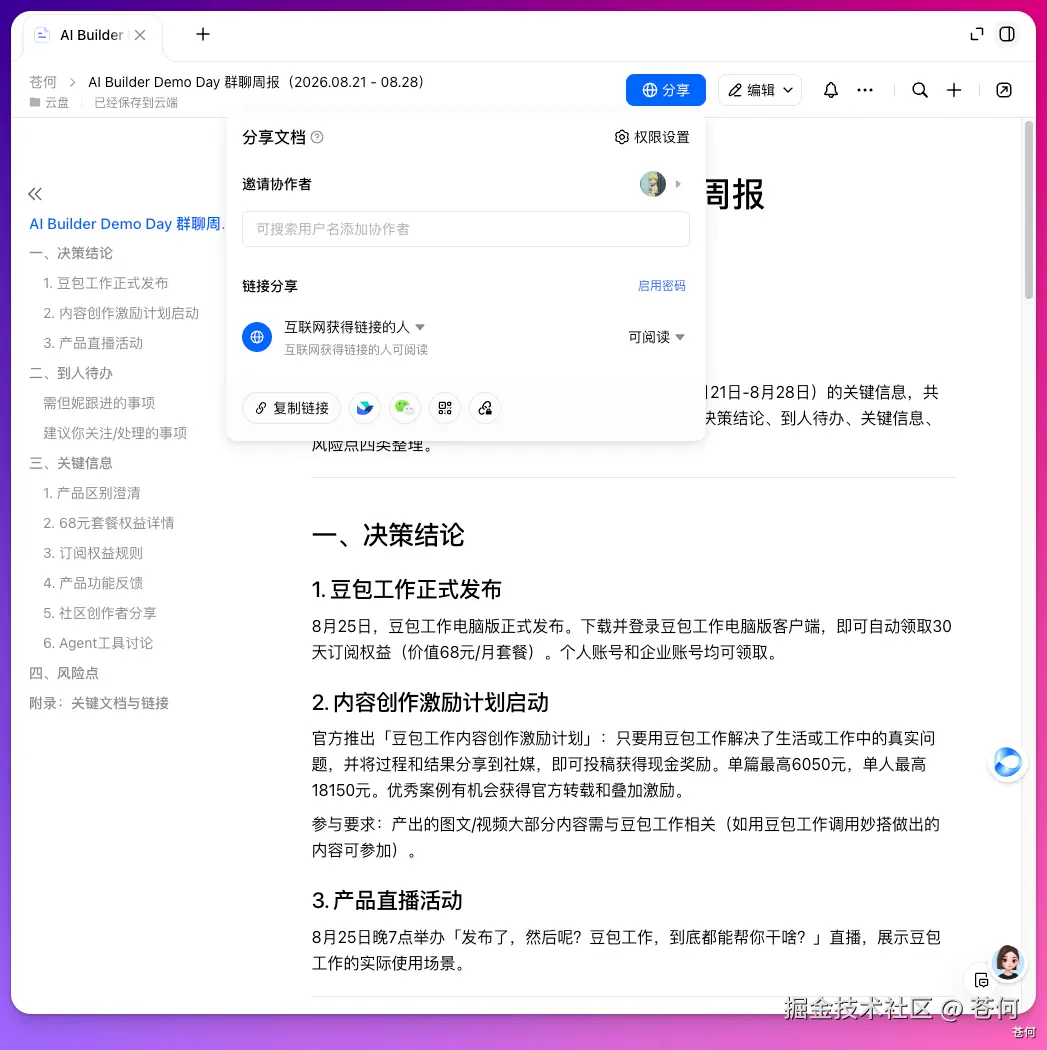Click the collaborator username search field
This screenshot has height=1050, width=1047.
466,229
